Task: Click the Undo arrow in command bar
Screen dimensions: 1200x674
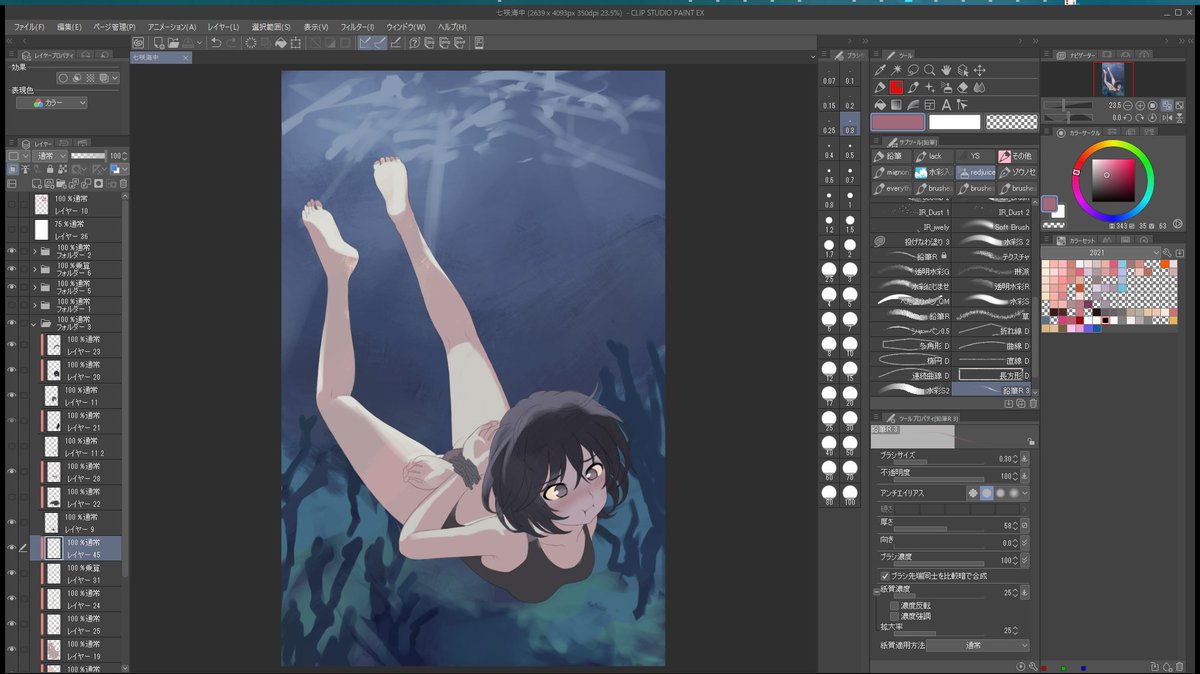Action: (217, 42)
